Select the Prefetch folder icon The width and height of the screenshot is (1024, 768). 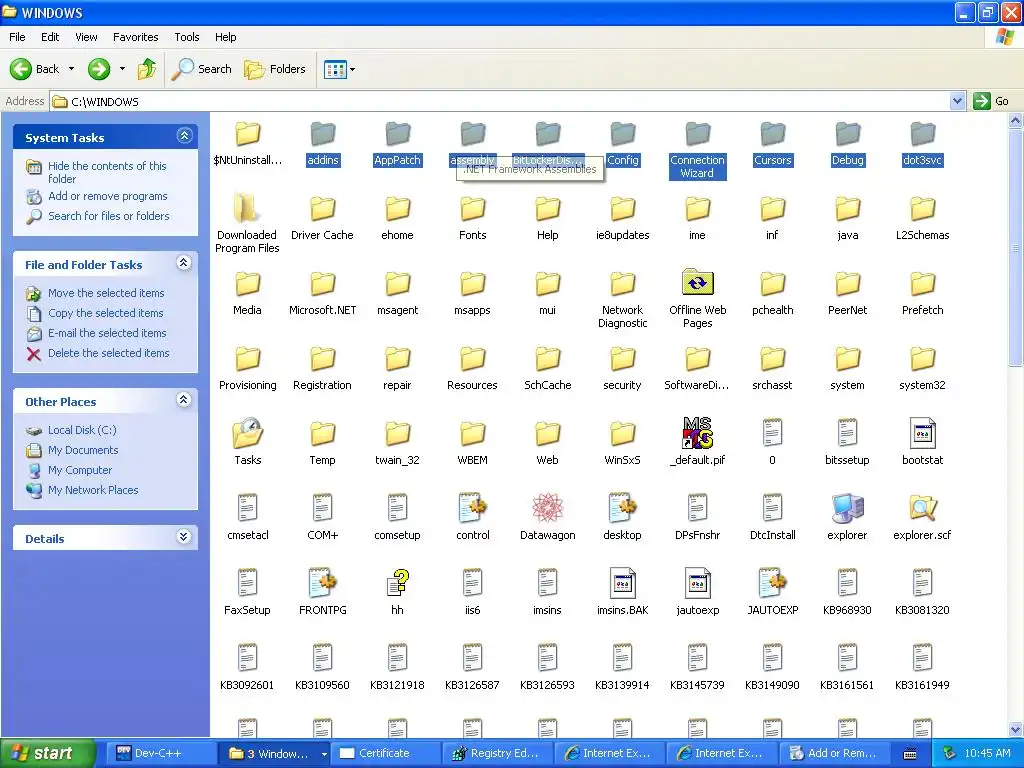pos(922,285)
